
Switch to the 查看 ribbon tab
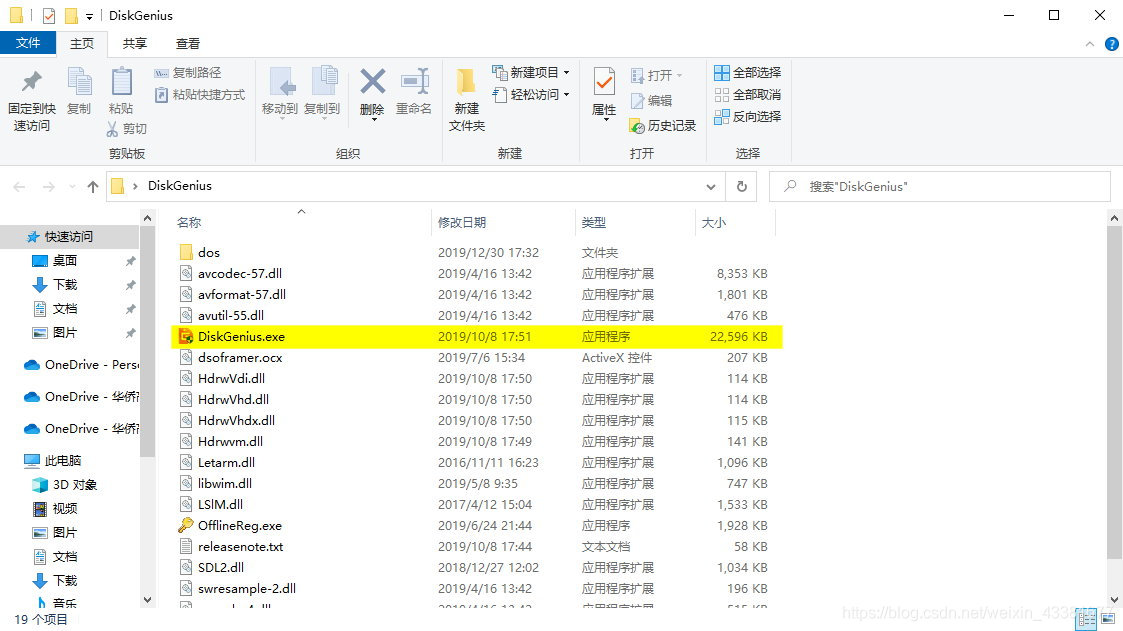[x=188, y=43]
